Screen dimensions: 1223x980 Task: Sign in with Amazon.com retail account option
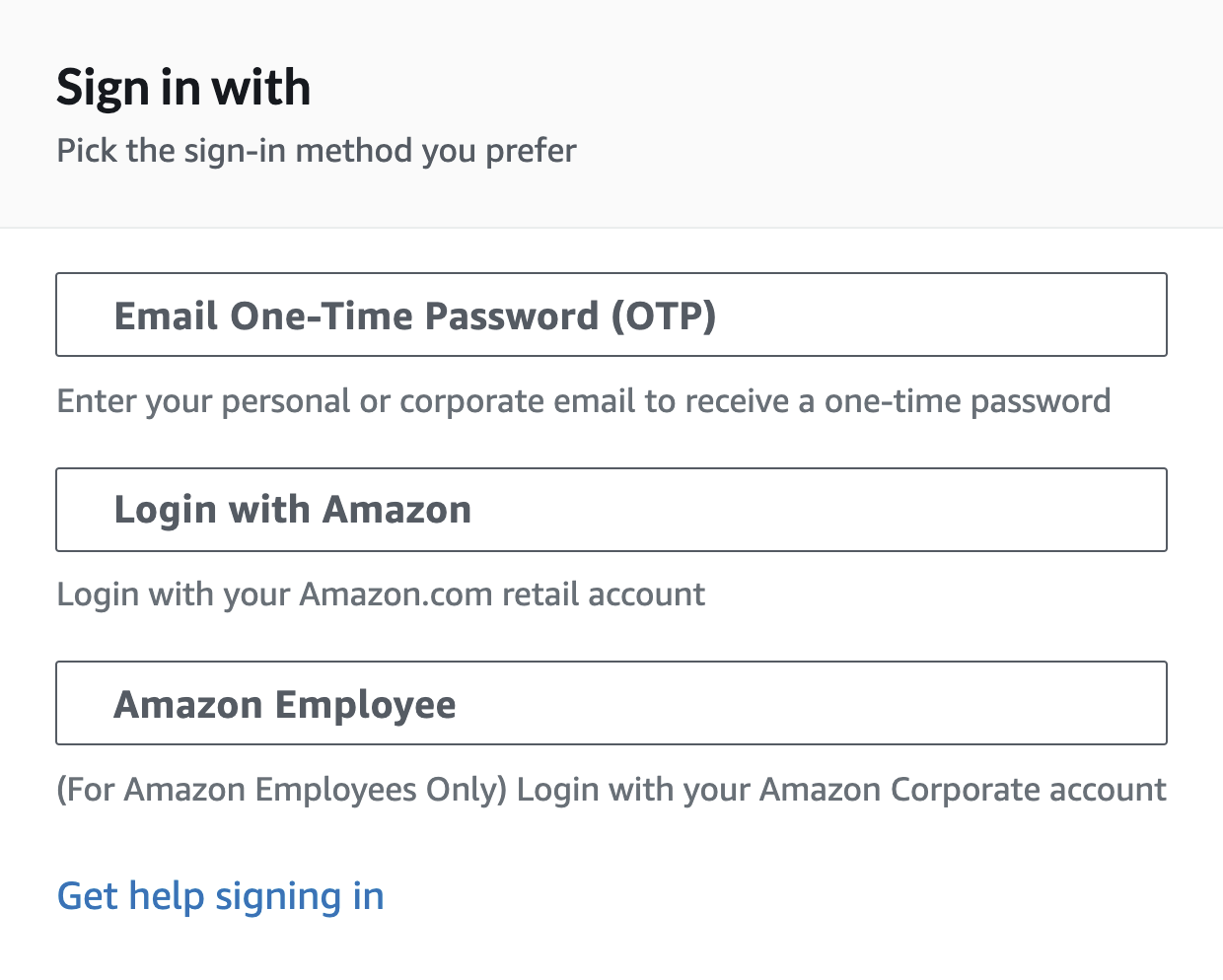point(611,510)
